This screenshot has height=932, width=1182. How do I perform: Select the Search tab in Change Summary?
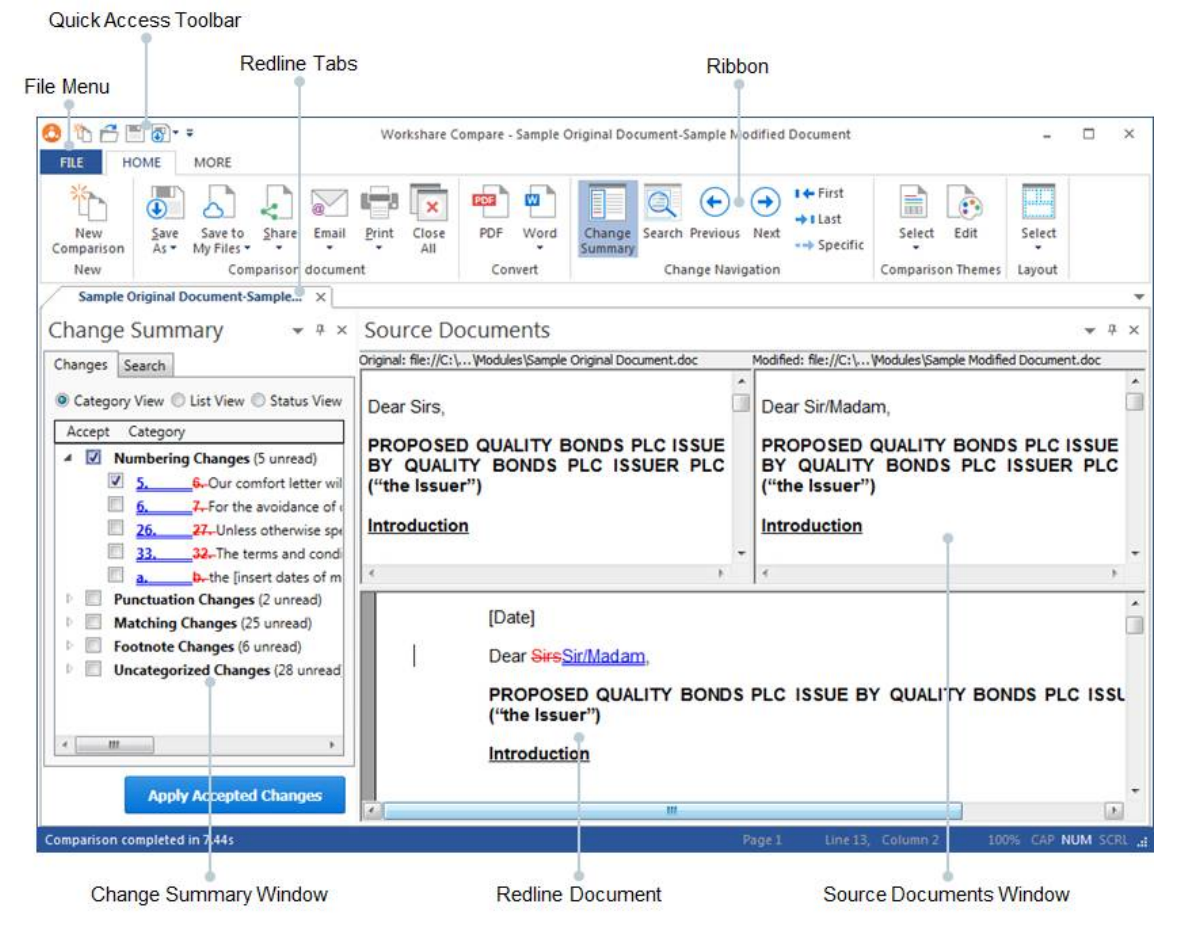coord(145,366)
